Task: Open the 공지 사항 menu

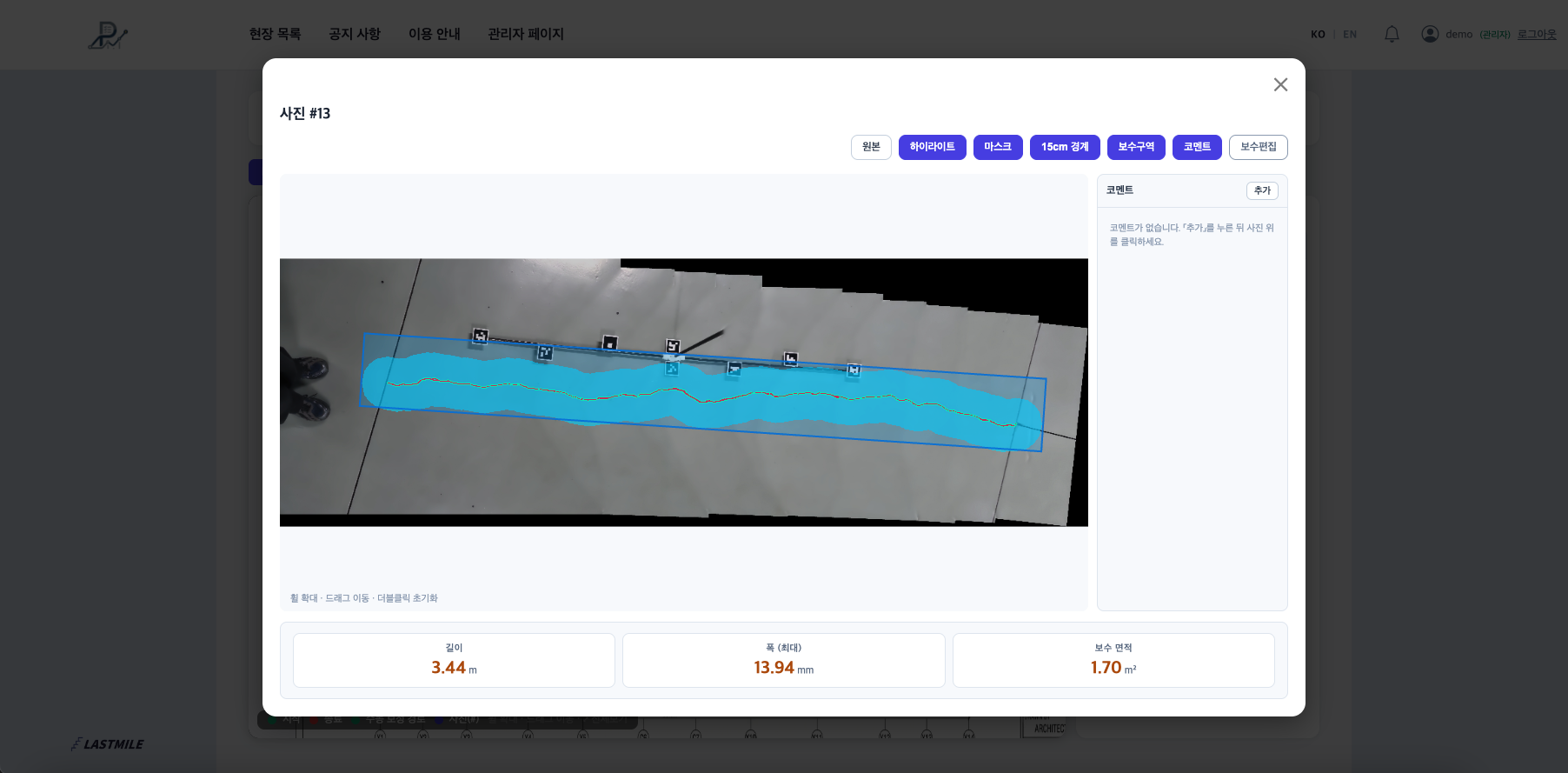Action: pos(355,34)
